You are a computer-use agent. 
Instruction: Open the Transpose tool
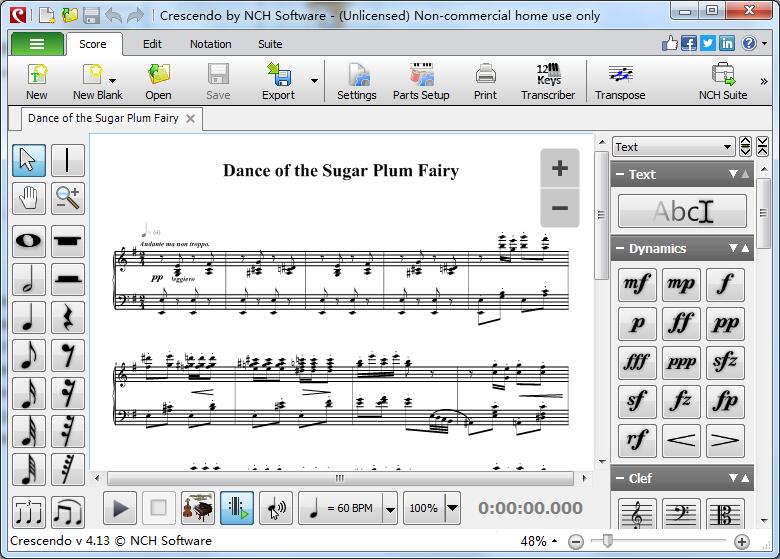pyautogui.click(x=620, y=82)
